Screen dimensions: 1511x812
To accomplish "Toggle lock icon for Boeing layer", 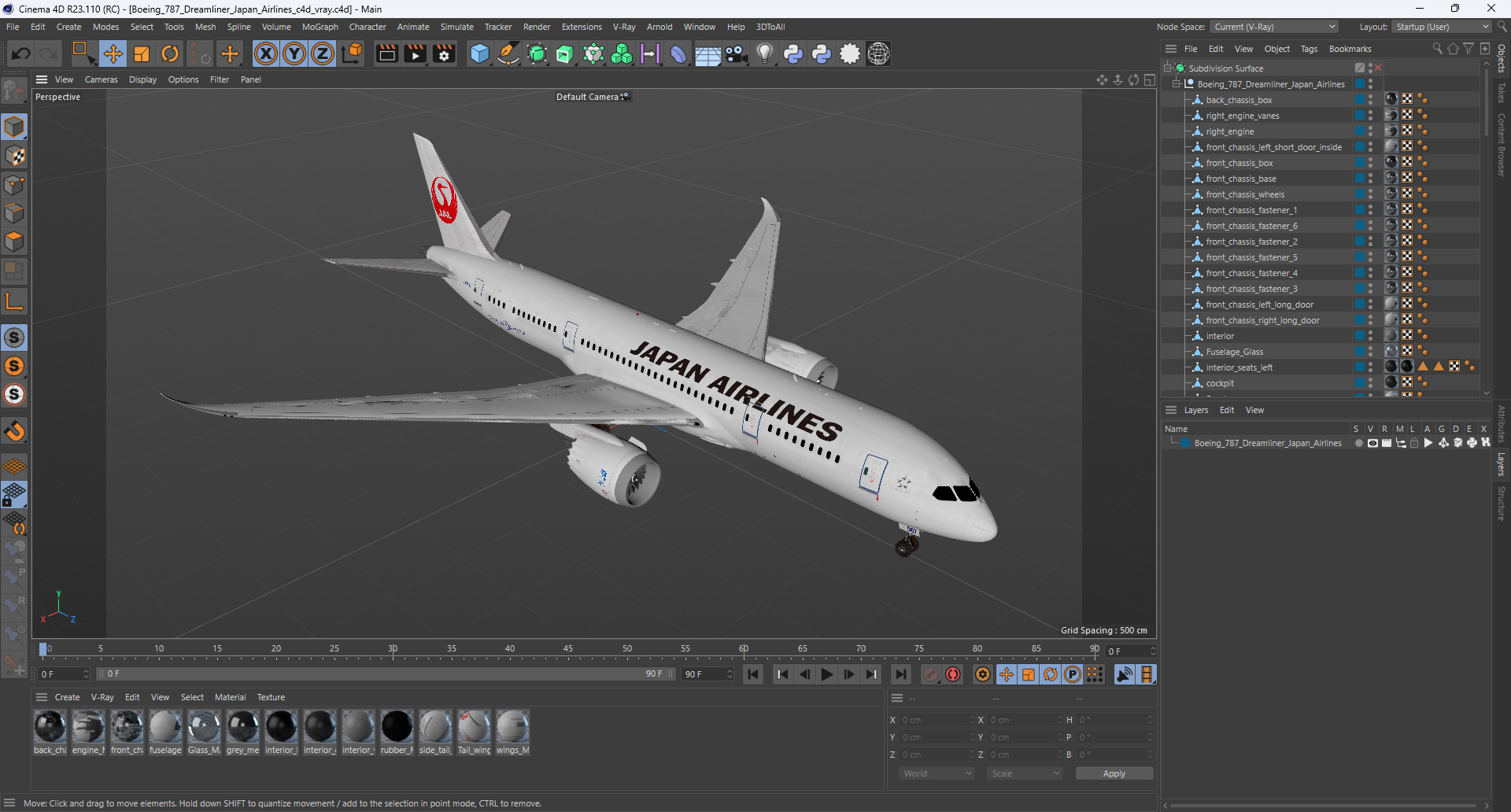I will 1414,443.
